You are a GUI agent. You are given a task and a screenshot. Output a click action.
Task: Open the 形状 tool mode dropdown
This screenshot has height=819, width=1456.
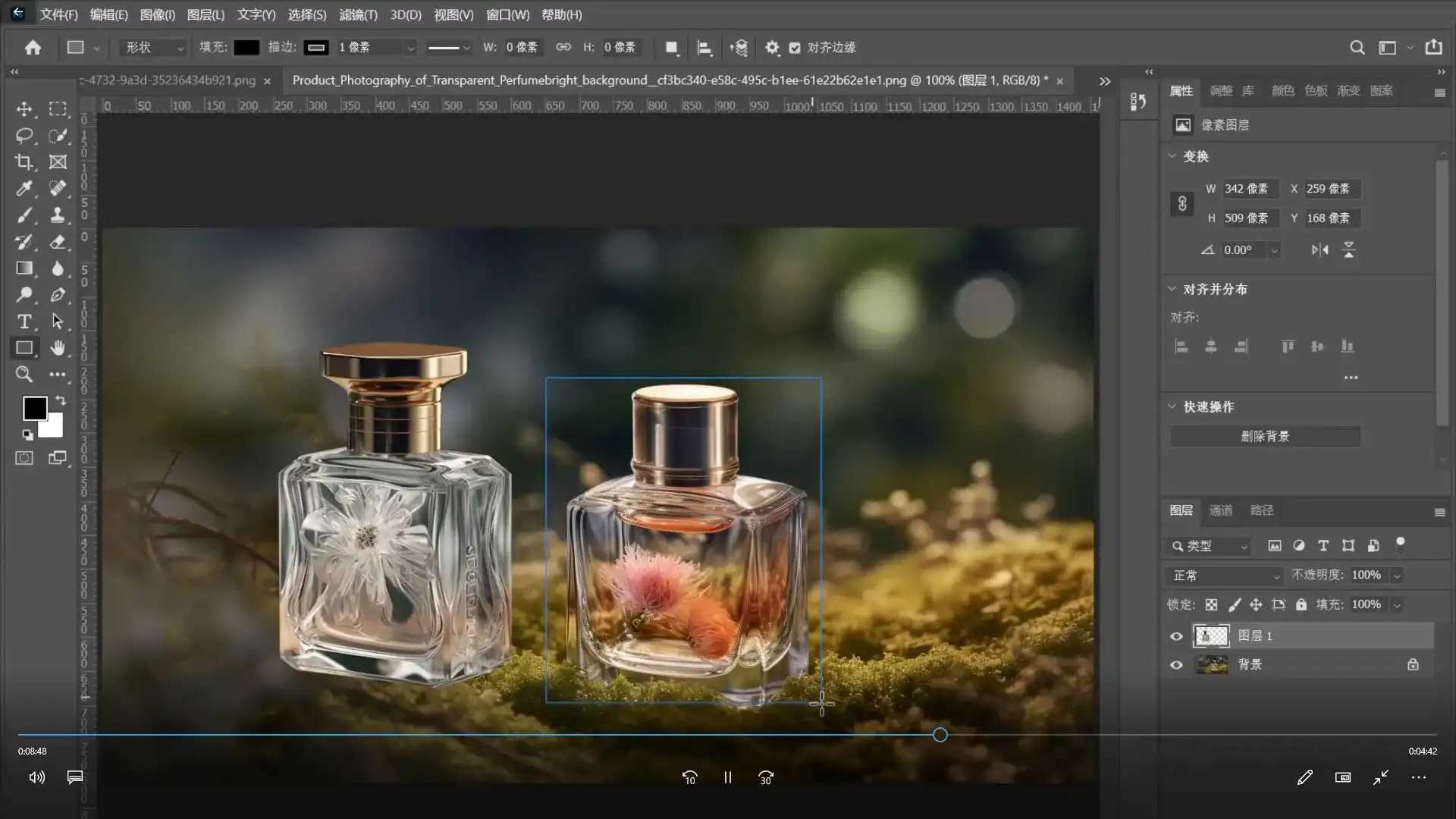[x=153, y=48]
